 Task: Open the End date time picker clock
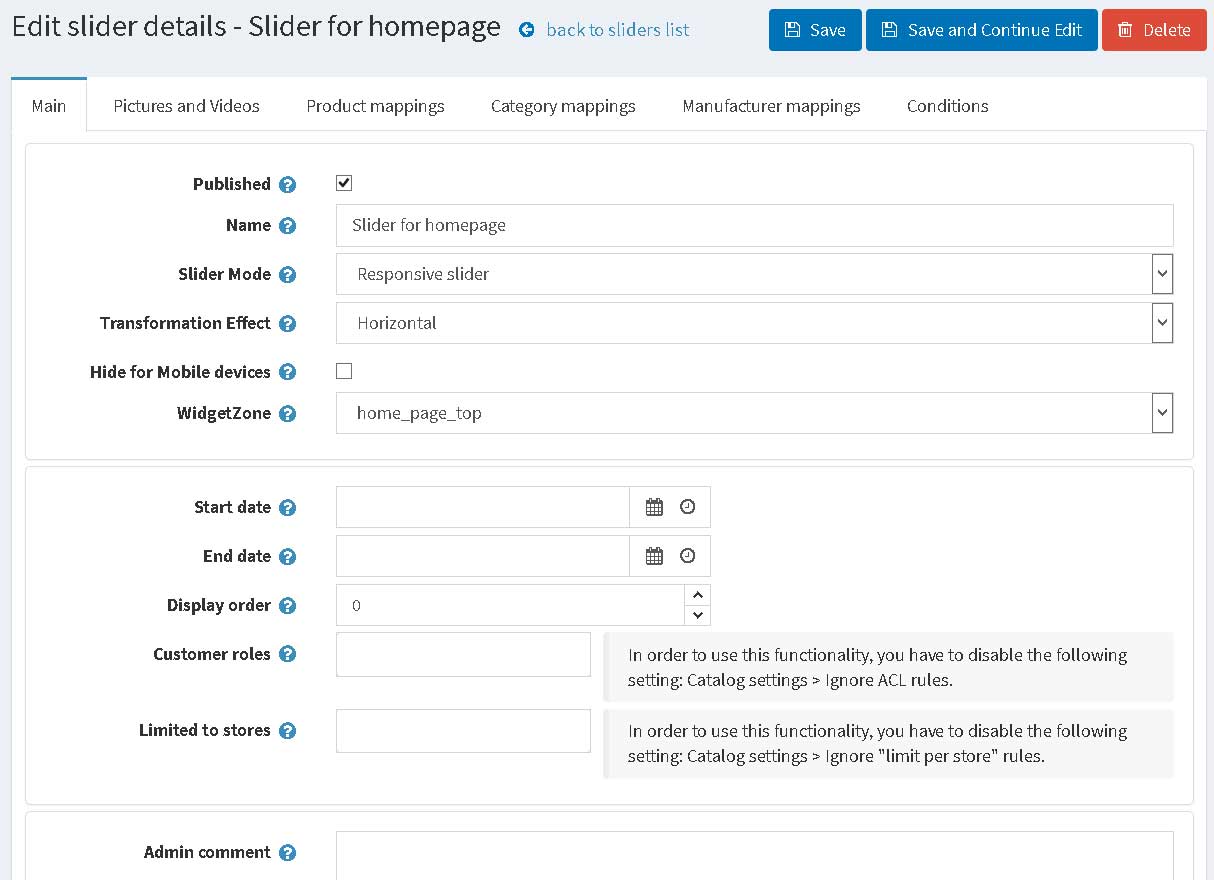tap(688, 556)
